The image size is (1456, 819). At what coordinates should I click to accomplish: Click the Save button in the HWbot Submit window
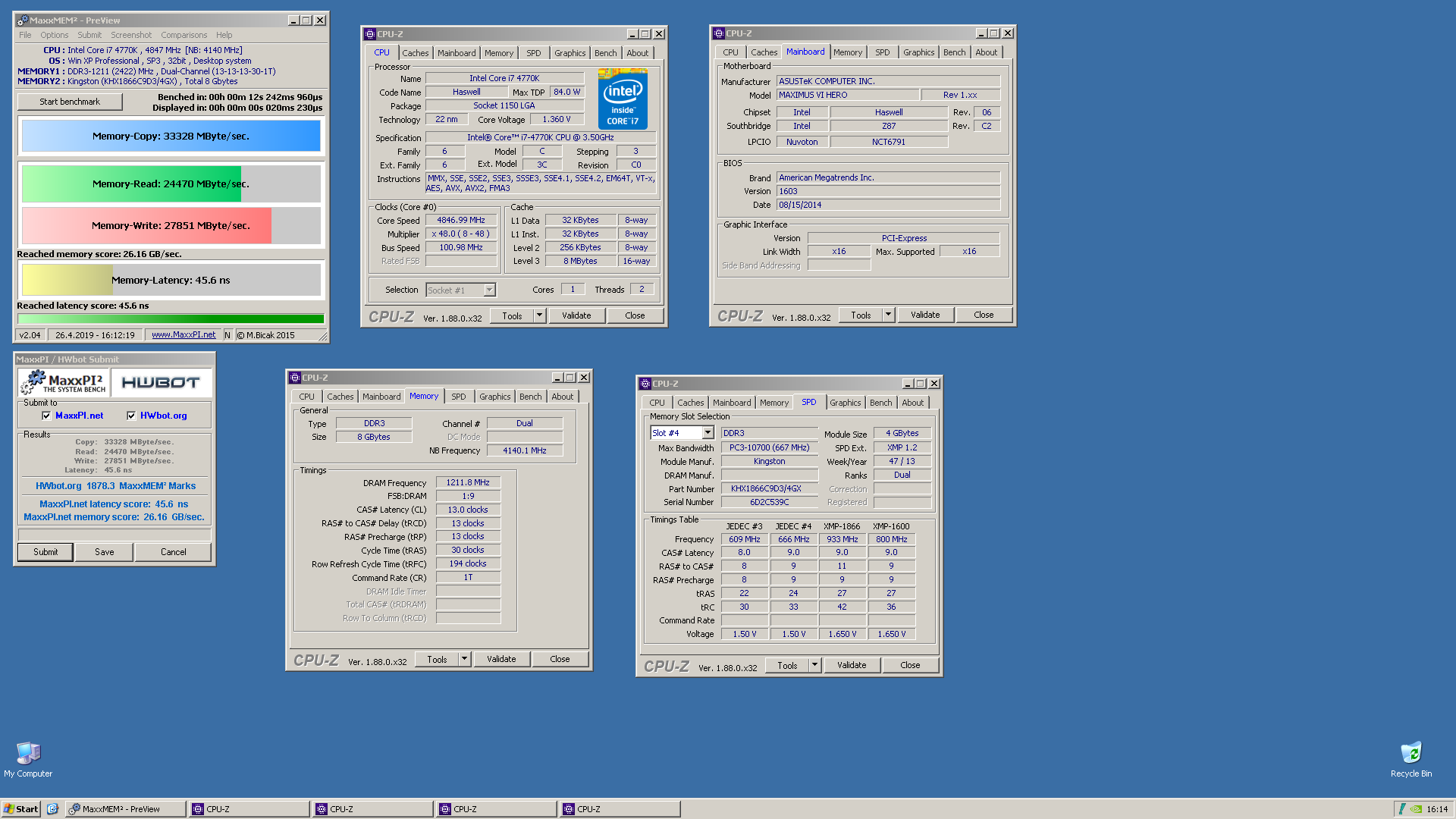pos(105,552)
